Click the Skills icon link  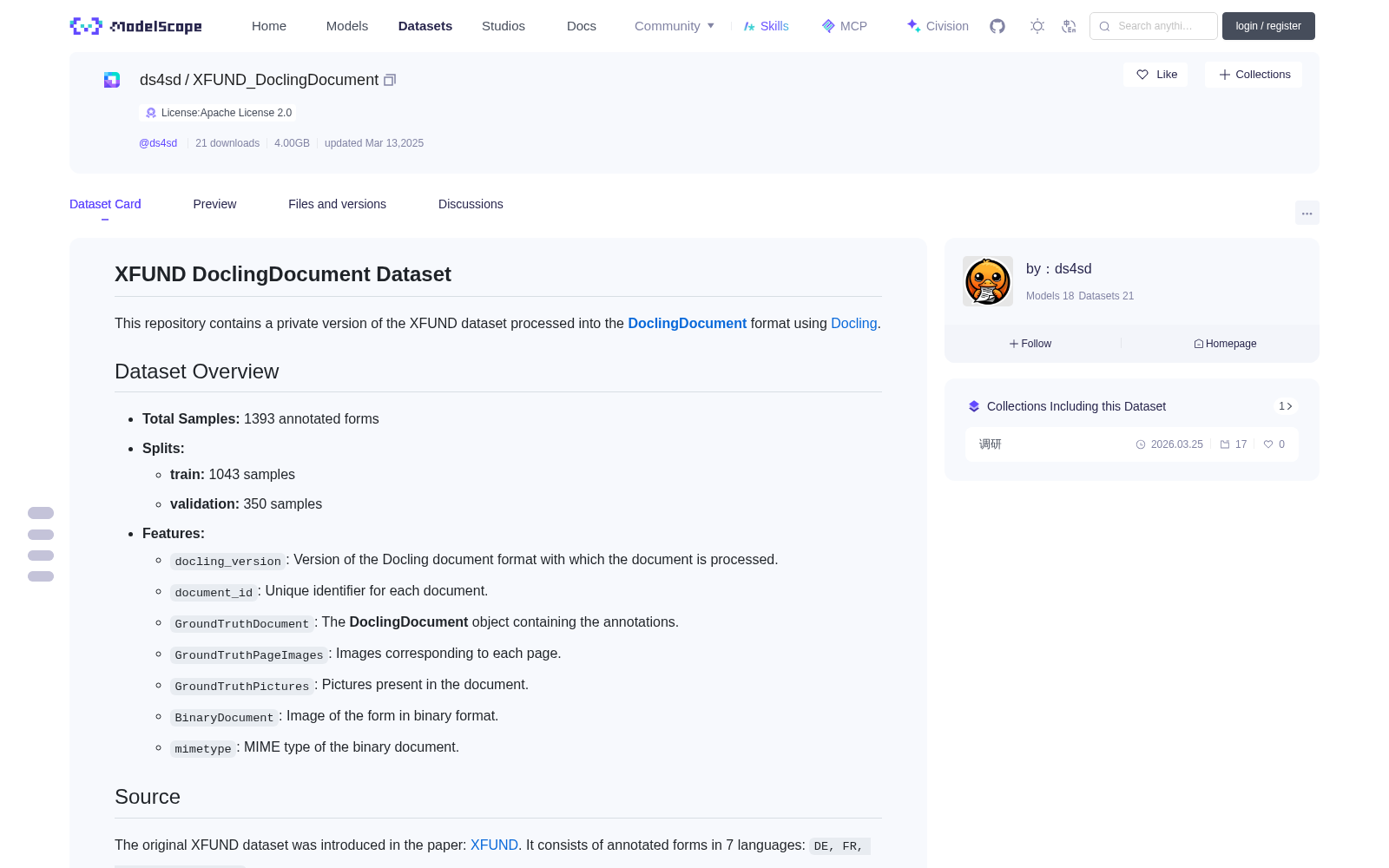(749, 26)
